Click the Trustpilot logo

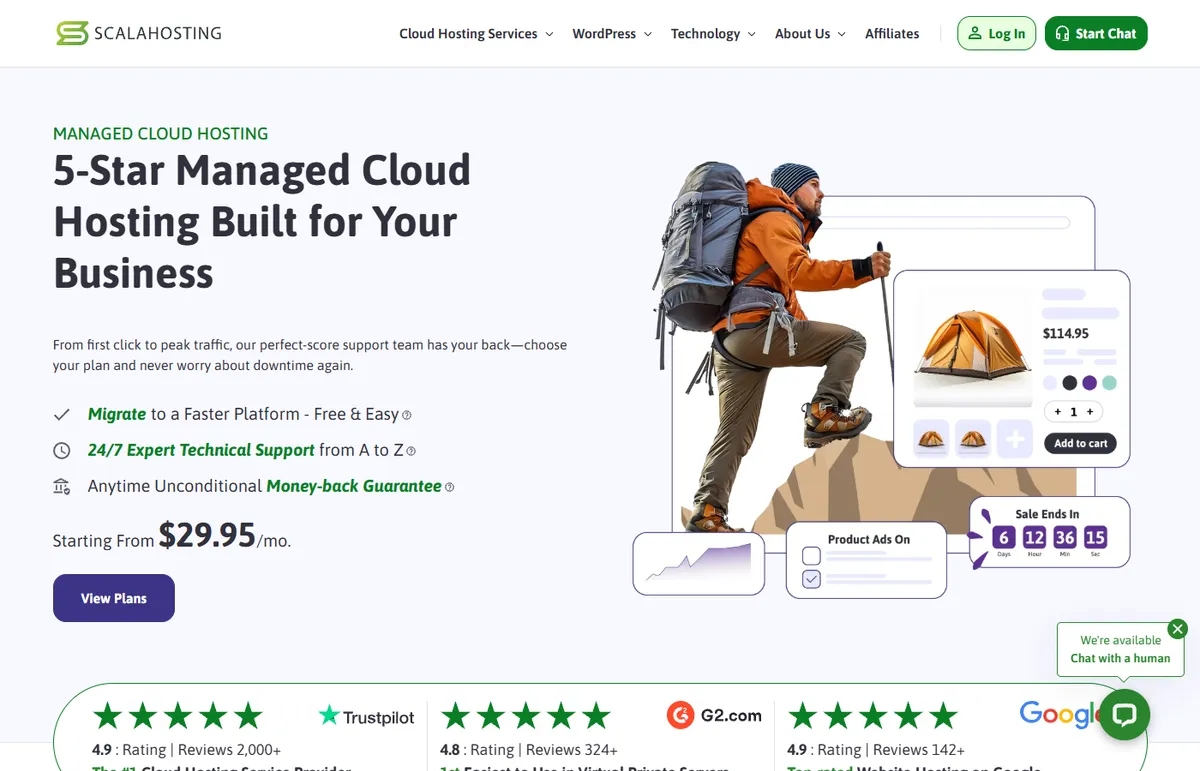tap(367, 716)
